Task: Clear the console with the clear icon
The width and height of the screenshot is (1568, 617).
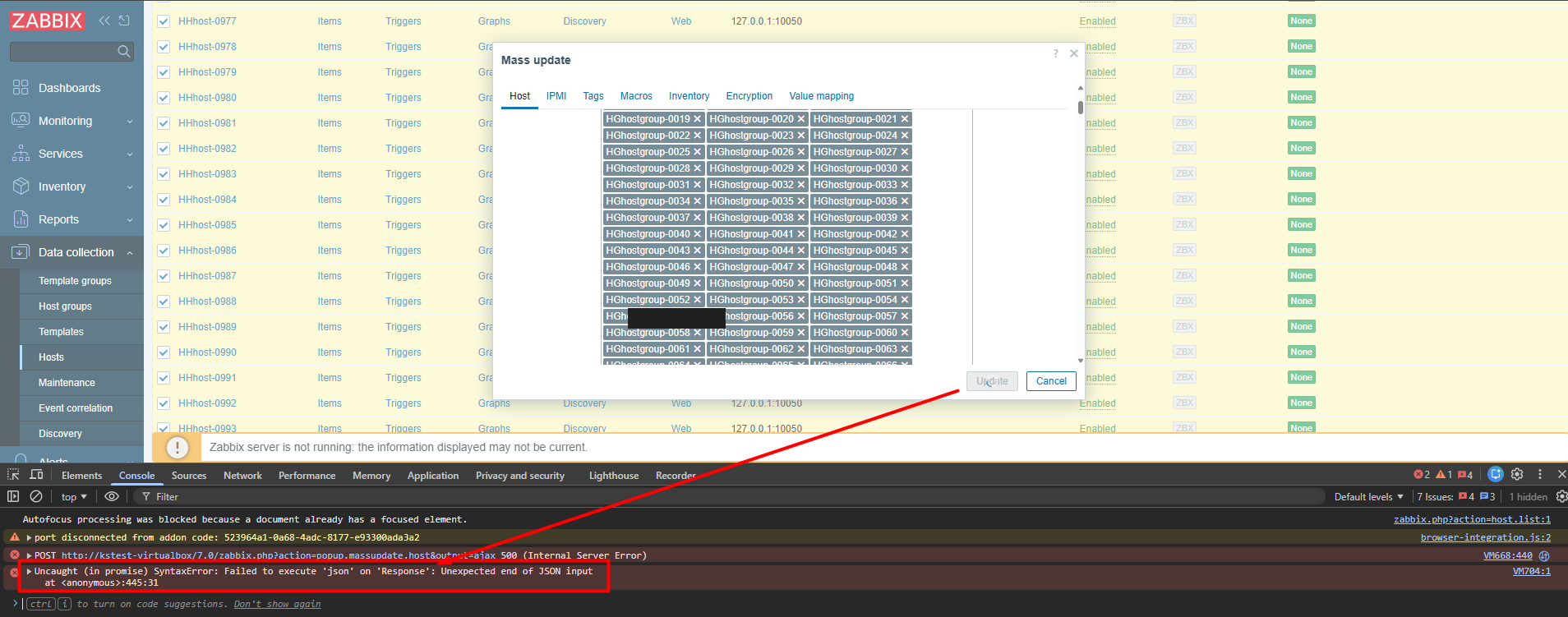Action: 36,496
